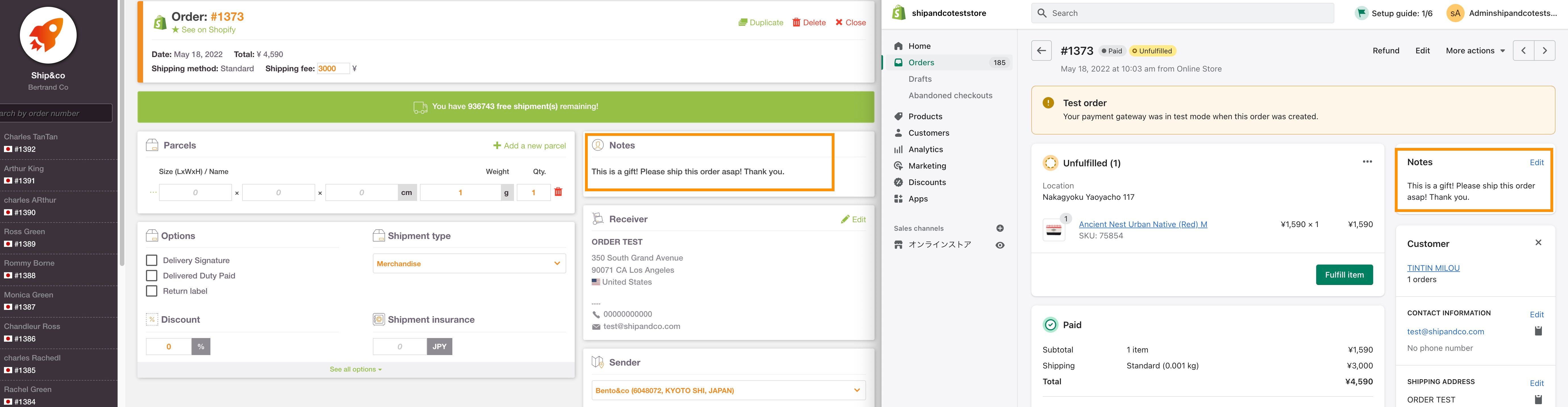Screen dimensions: 1568x407
Task: Open the TINTIN MILOU customer link
Action: coord(1433,268)
